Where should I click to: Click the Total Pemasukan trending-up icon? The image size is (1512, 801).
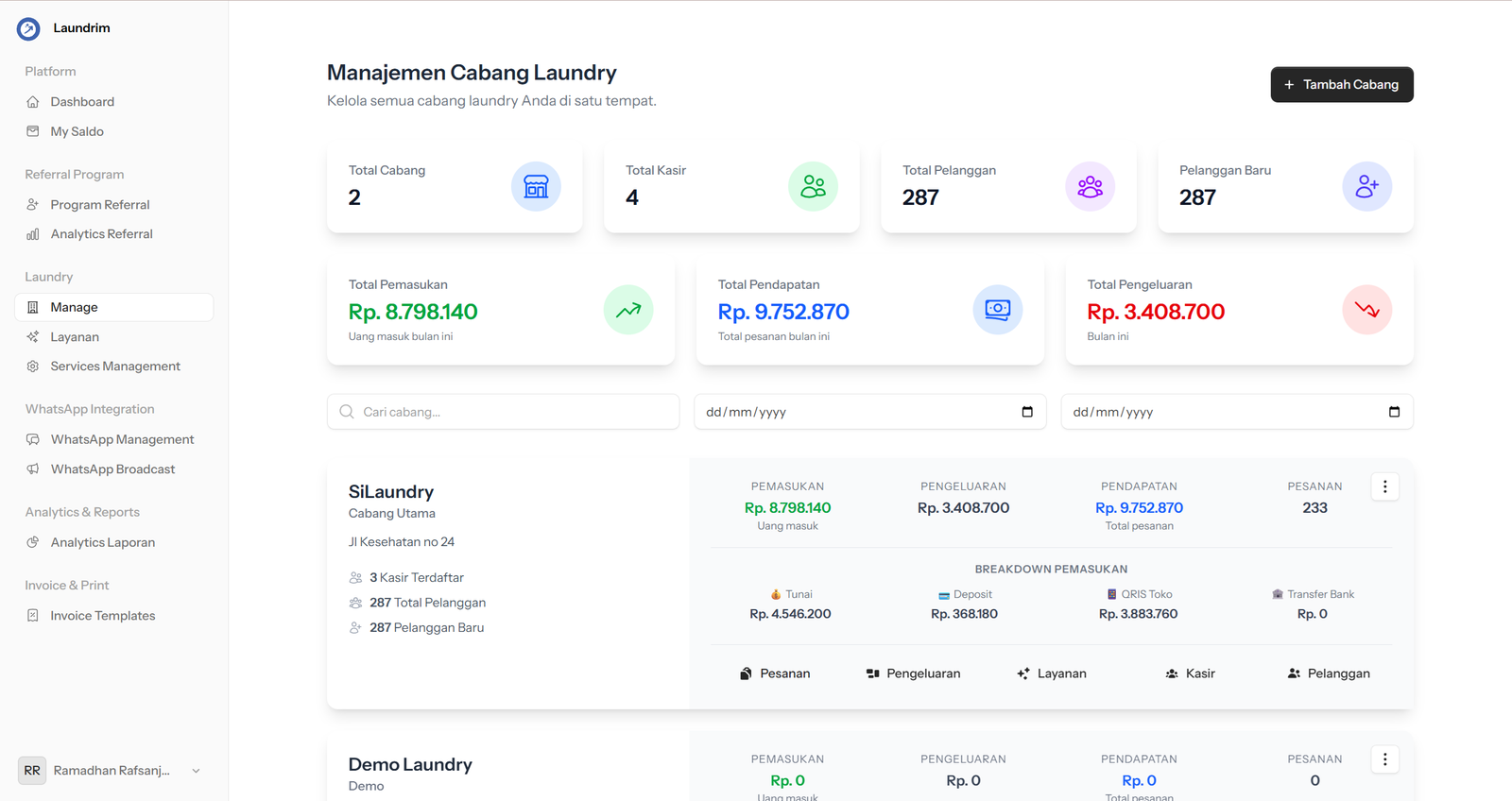pos(628,310)
